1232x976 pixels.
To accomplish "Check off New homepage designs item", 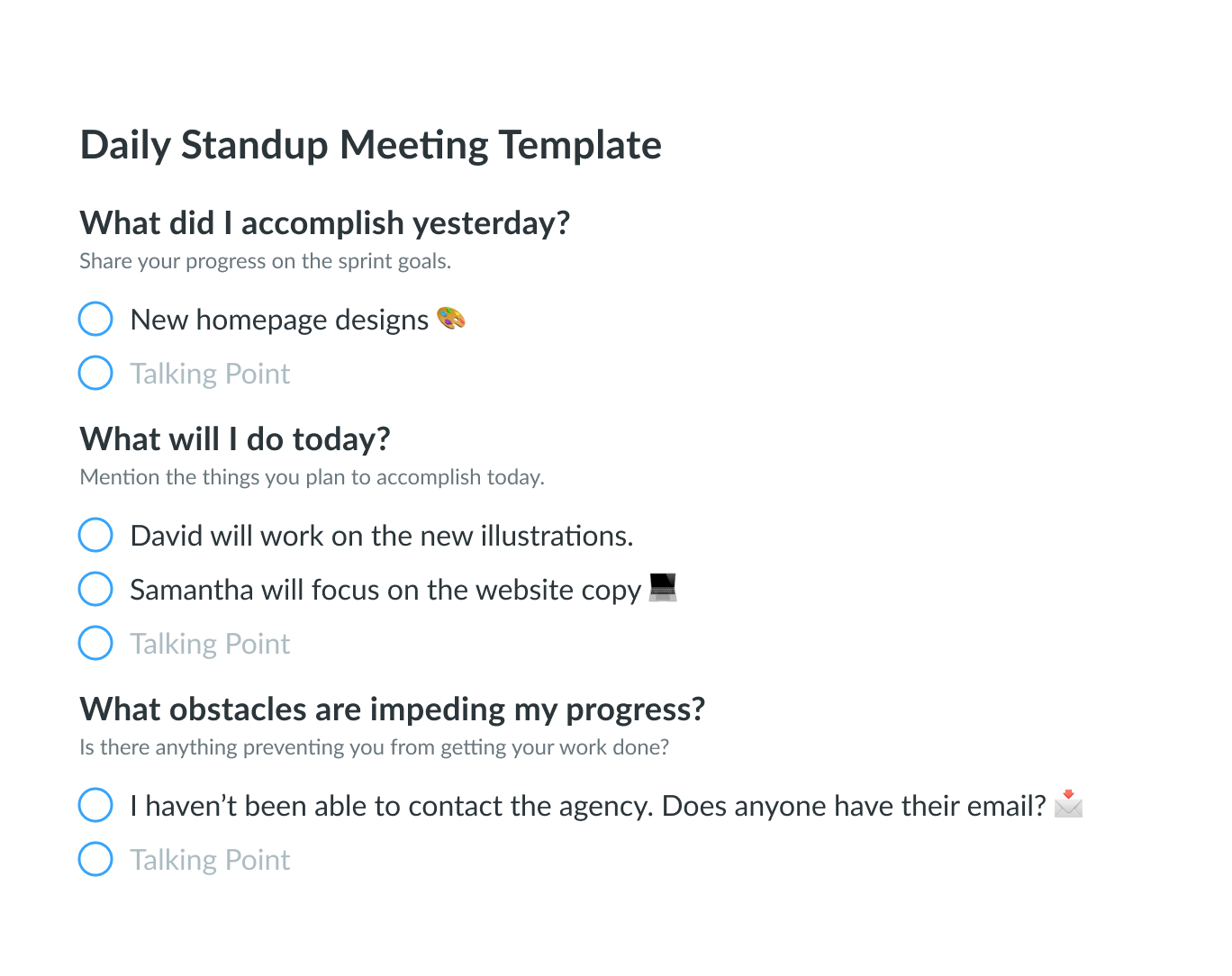I will [x=95, y=319].
